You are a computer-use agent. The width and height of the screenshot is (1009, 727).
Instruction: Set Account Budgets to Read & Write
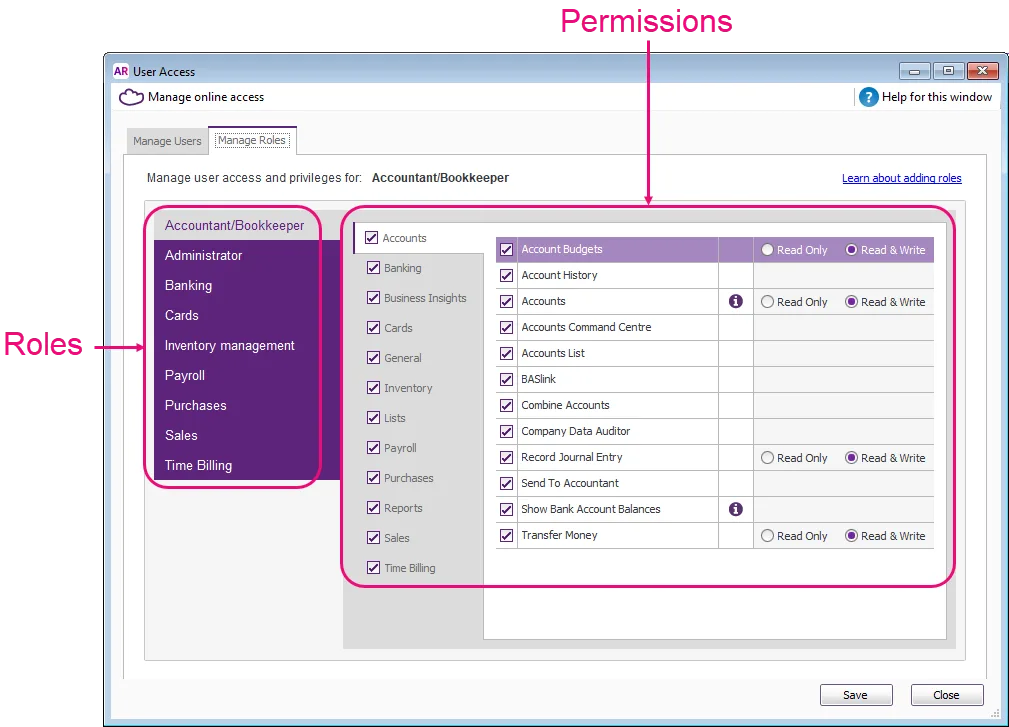tap(851, 250)
